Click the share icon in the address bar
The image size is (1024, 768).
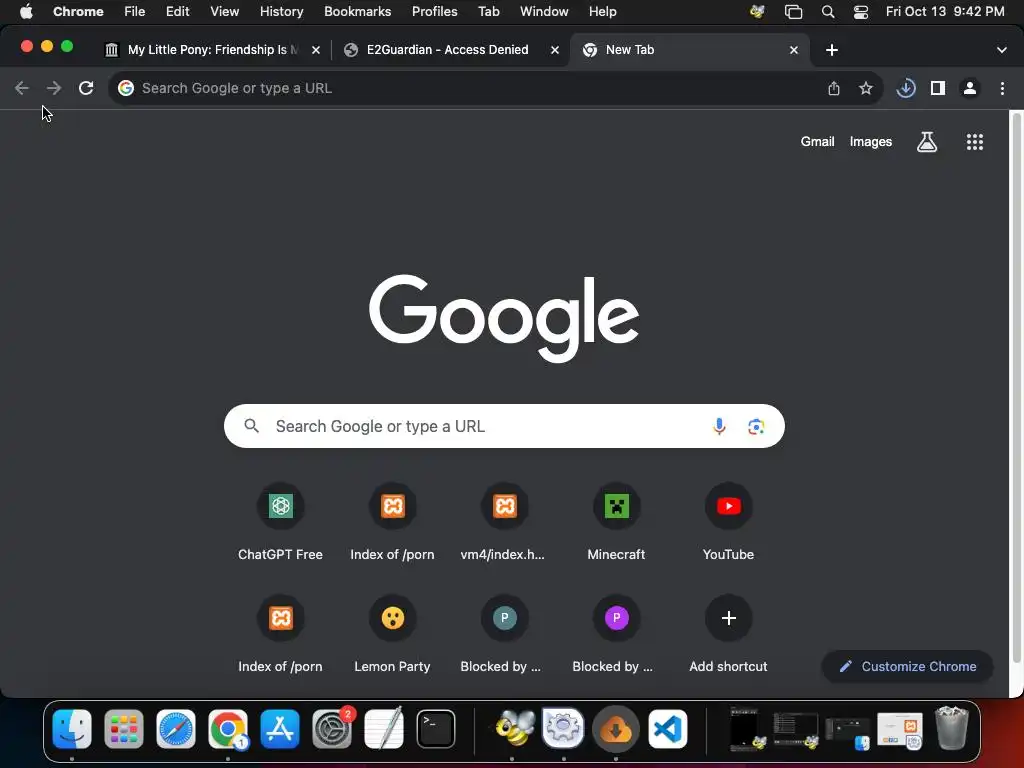(834, 88)
